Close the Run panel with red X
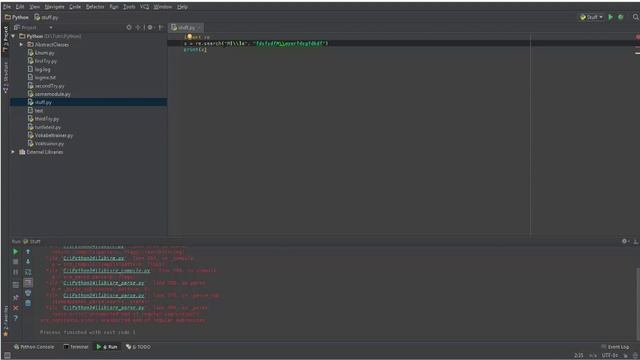 point(15,308)
